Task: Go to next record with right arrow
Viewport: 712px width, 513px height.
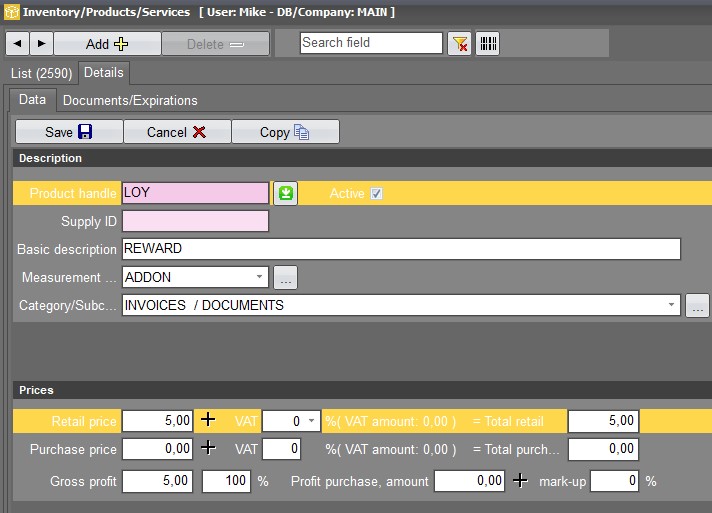Action: coord(41,44)
